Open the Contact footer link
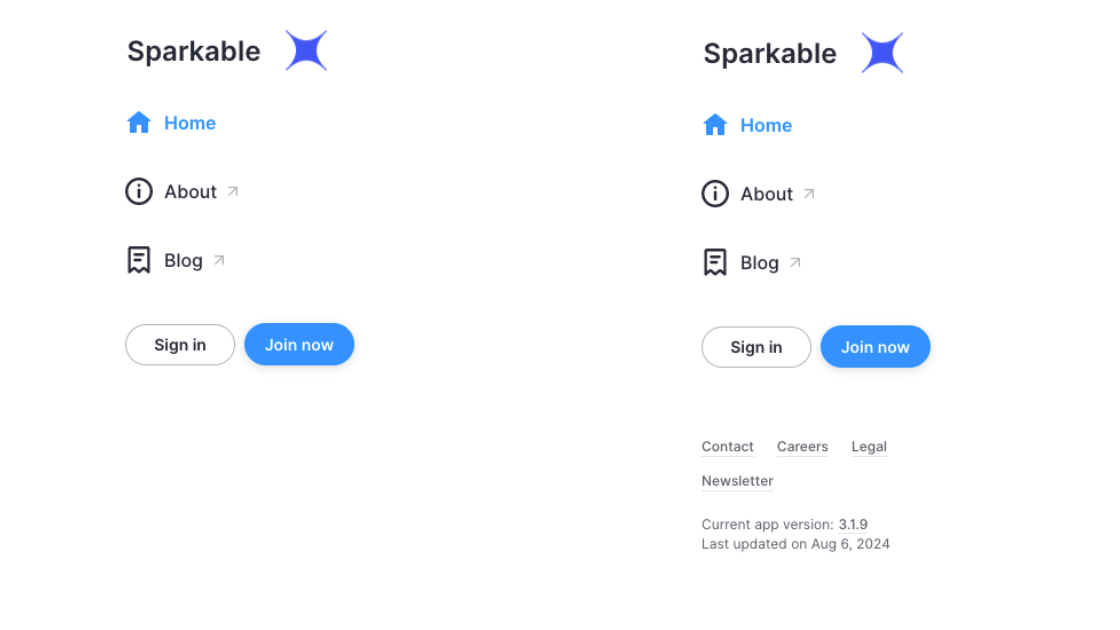 pyautogui.click(x=727, y=447)
